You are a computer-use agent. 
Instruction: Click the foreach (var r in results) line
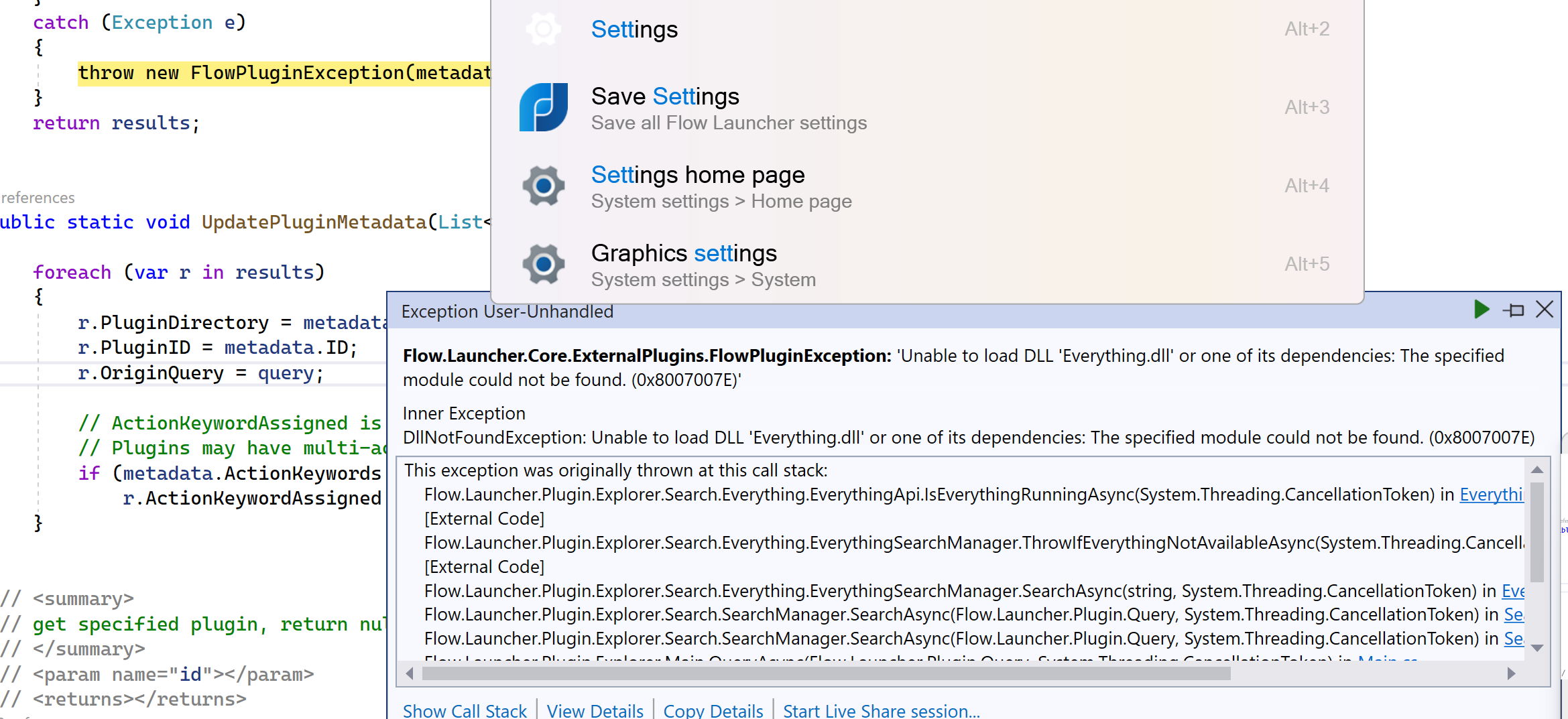click(179, 273)
